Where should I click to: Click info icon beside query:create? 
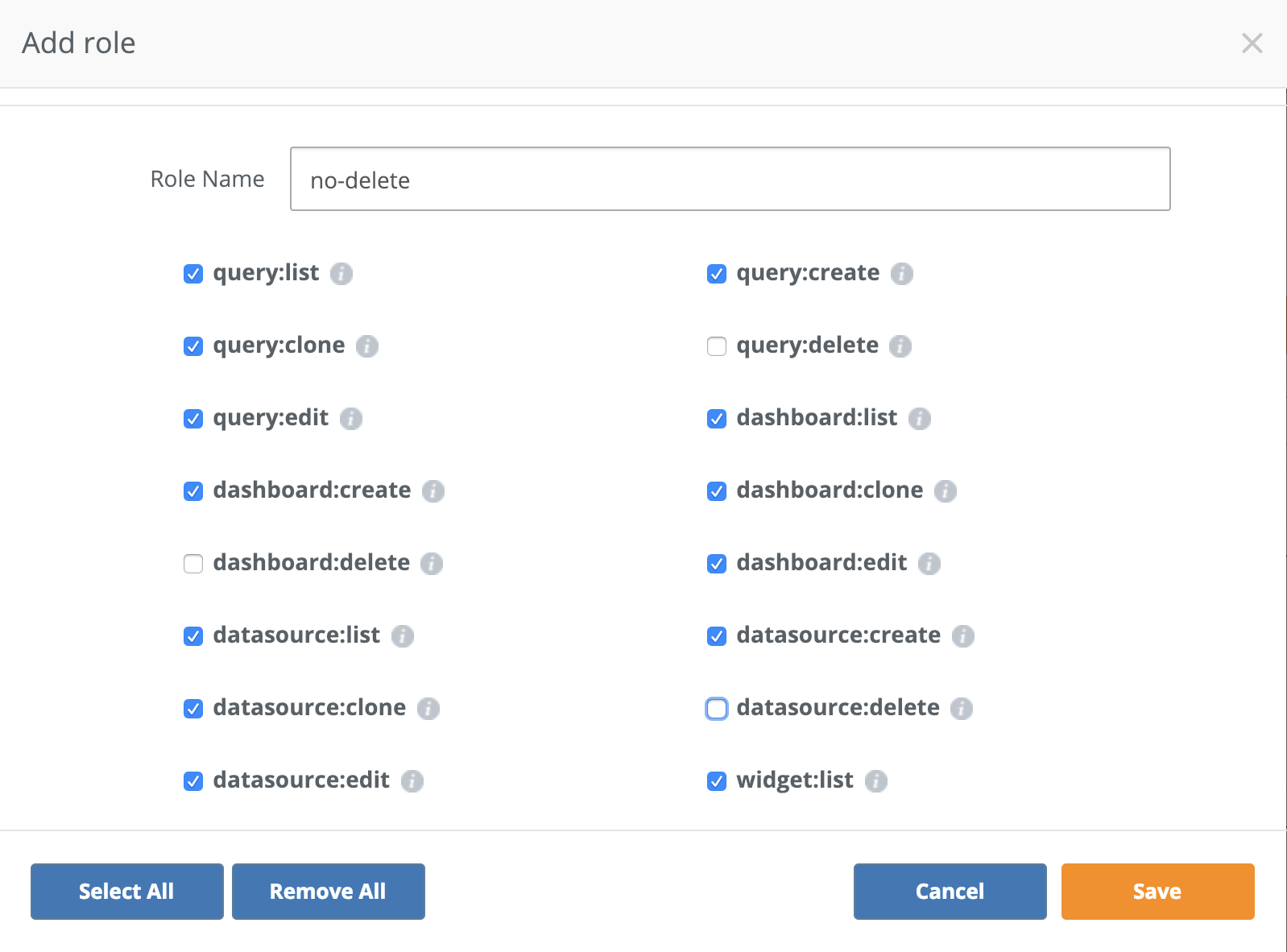pos(901,274)
